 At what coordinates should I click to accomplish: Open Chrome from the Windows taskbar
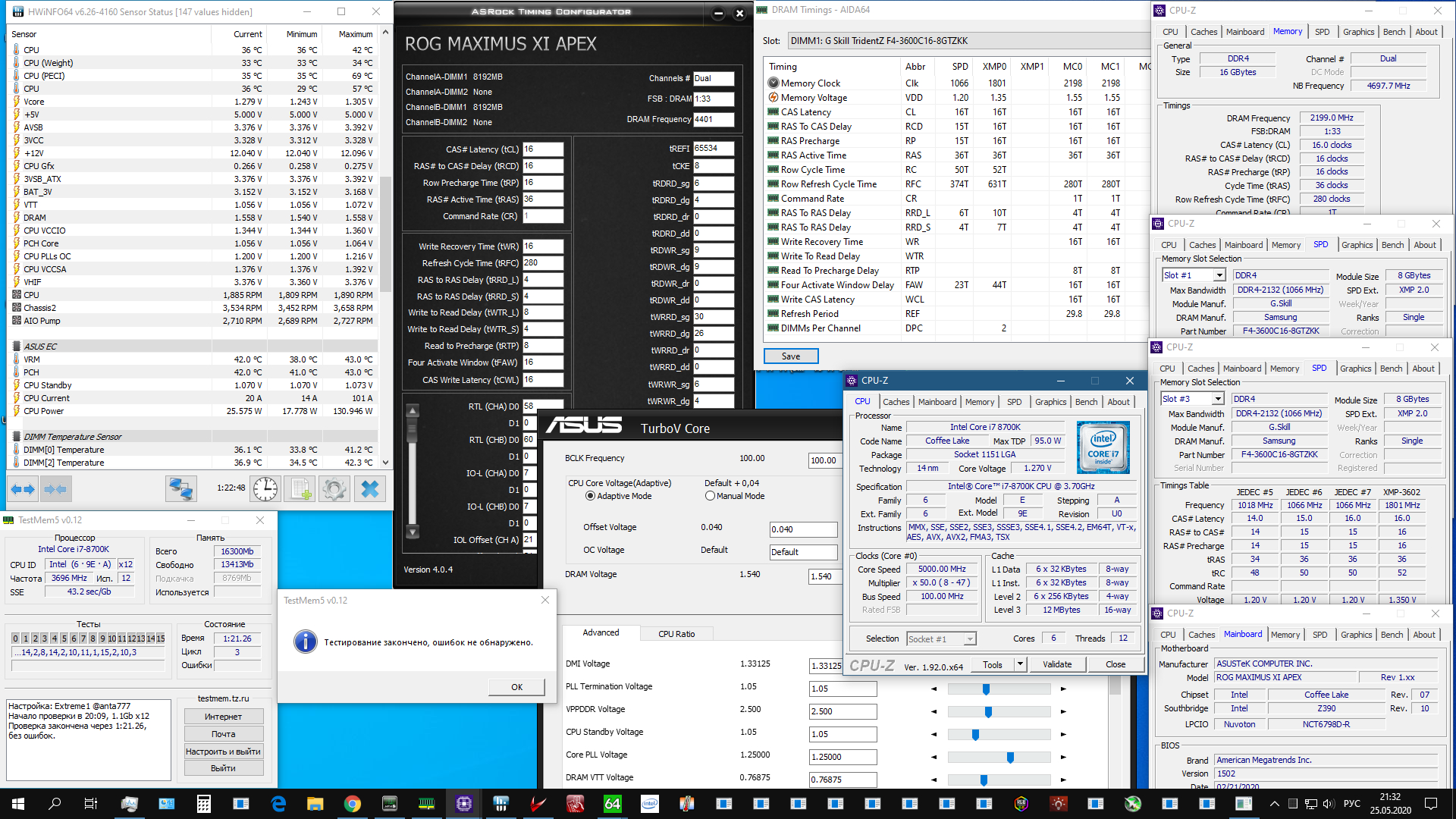click(x=352, y=804)
